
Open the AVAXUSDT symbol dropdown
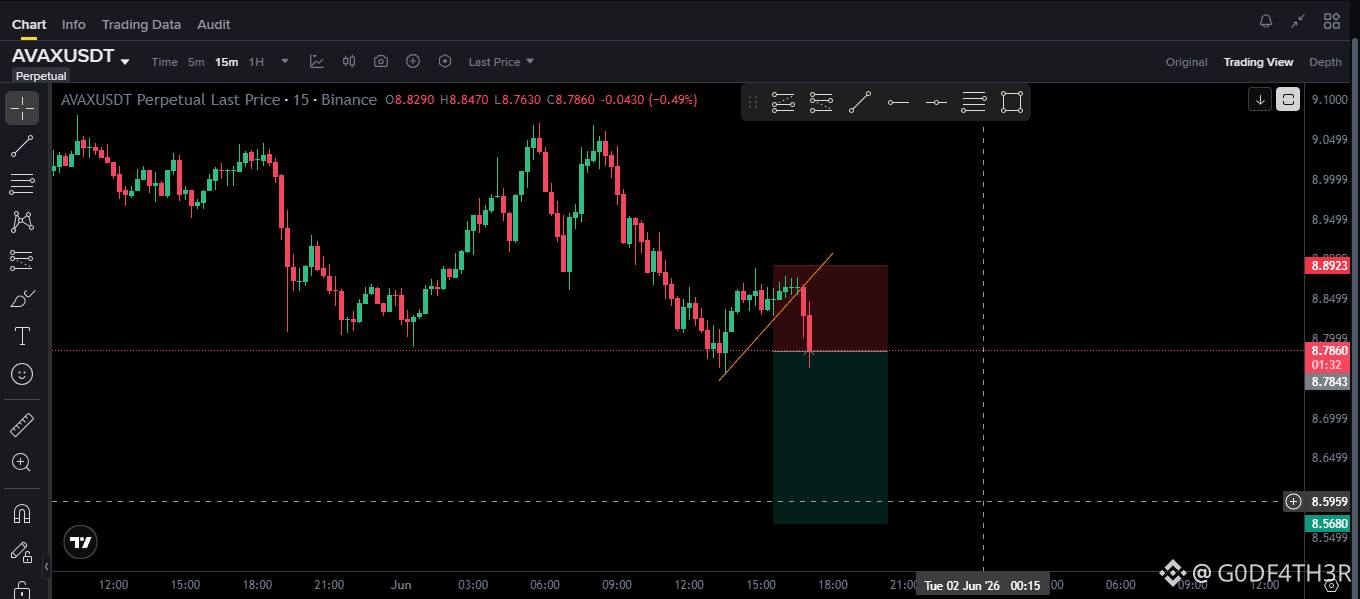pyautogui.click(x=72, y=57)
